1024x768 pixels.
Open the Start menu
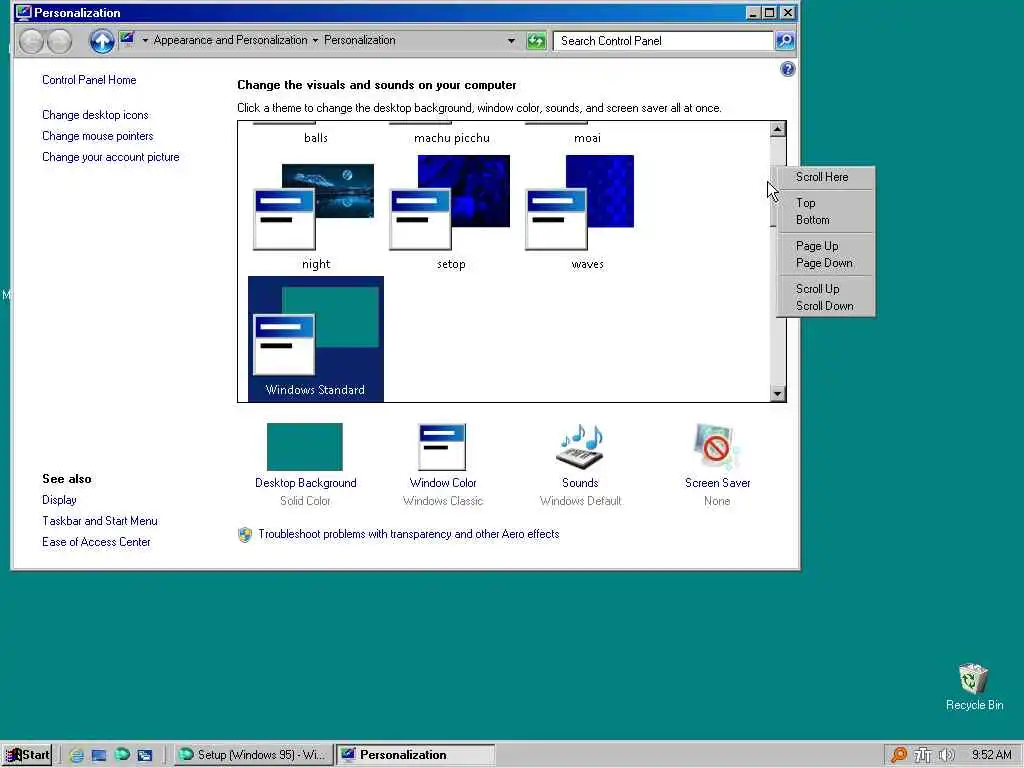point(27,755)
